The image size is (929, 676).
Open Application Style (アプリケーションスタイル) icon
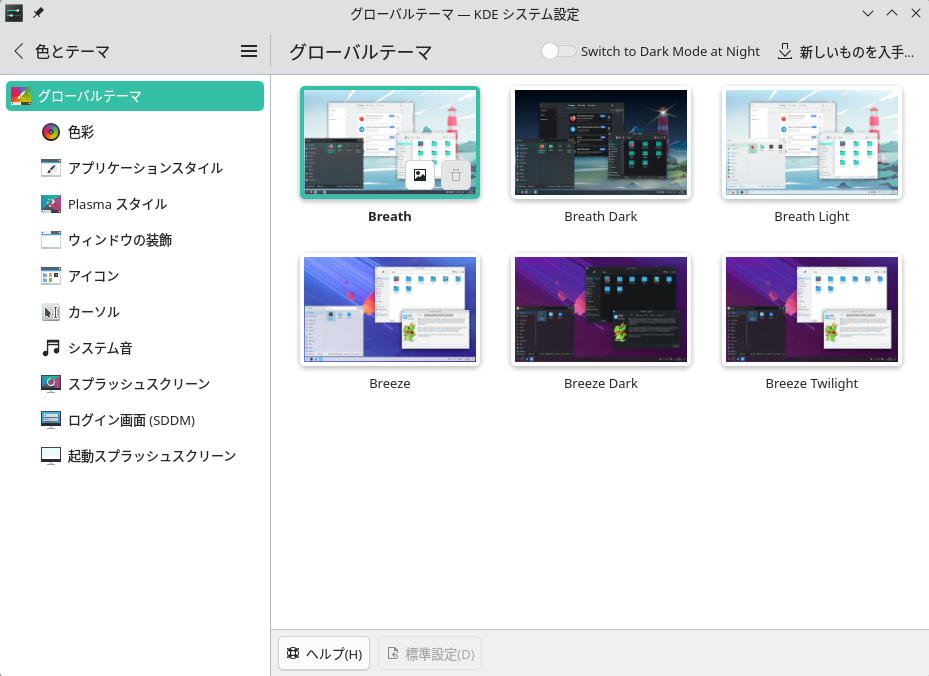(x=51, y=168)
